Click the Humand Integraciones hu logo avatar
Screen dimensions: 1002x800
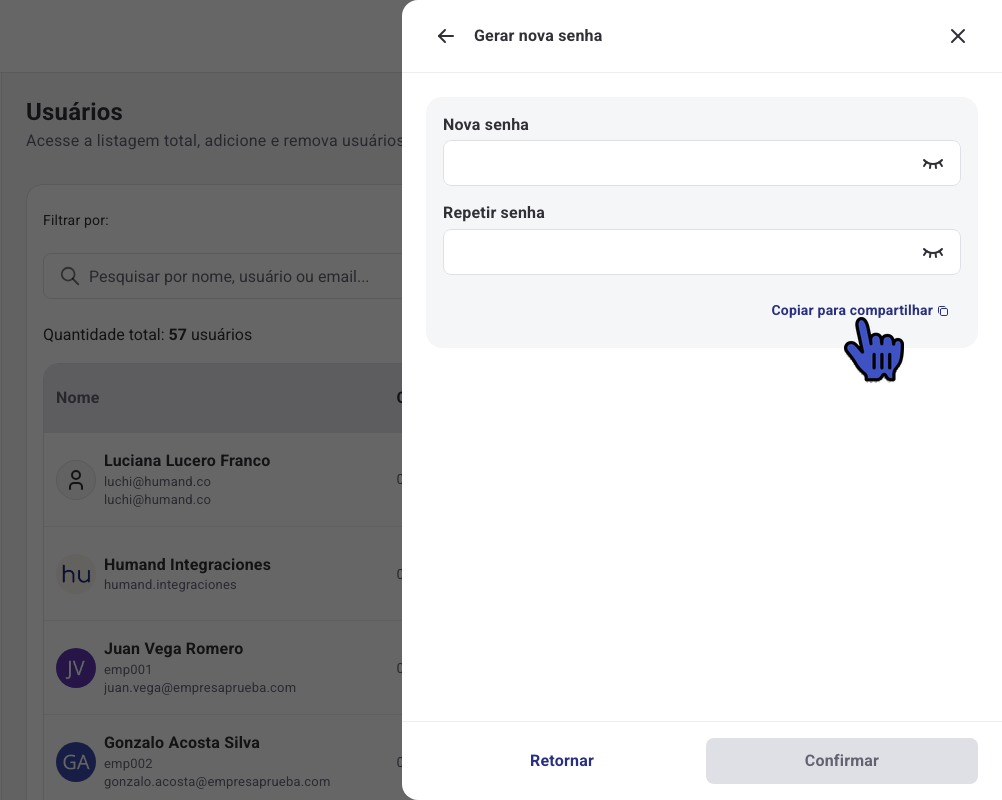76,574
